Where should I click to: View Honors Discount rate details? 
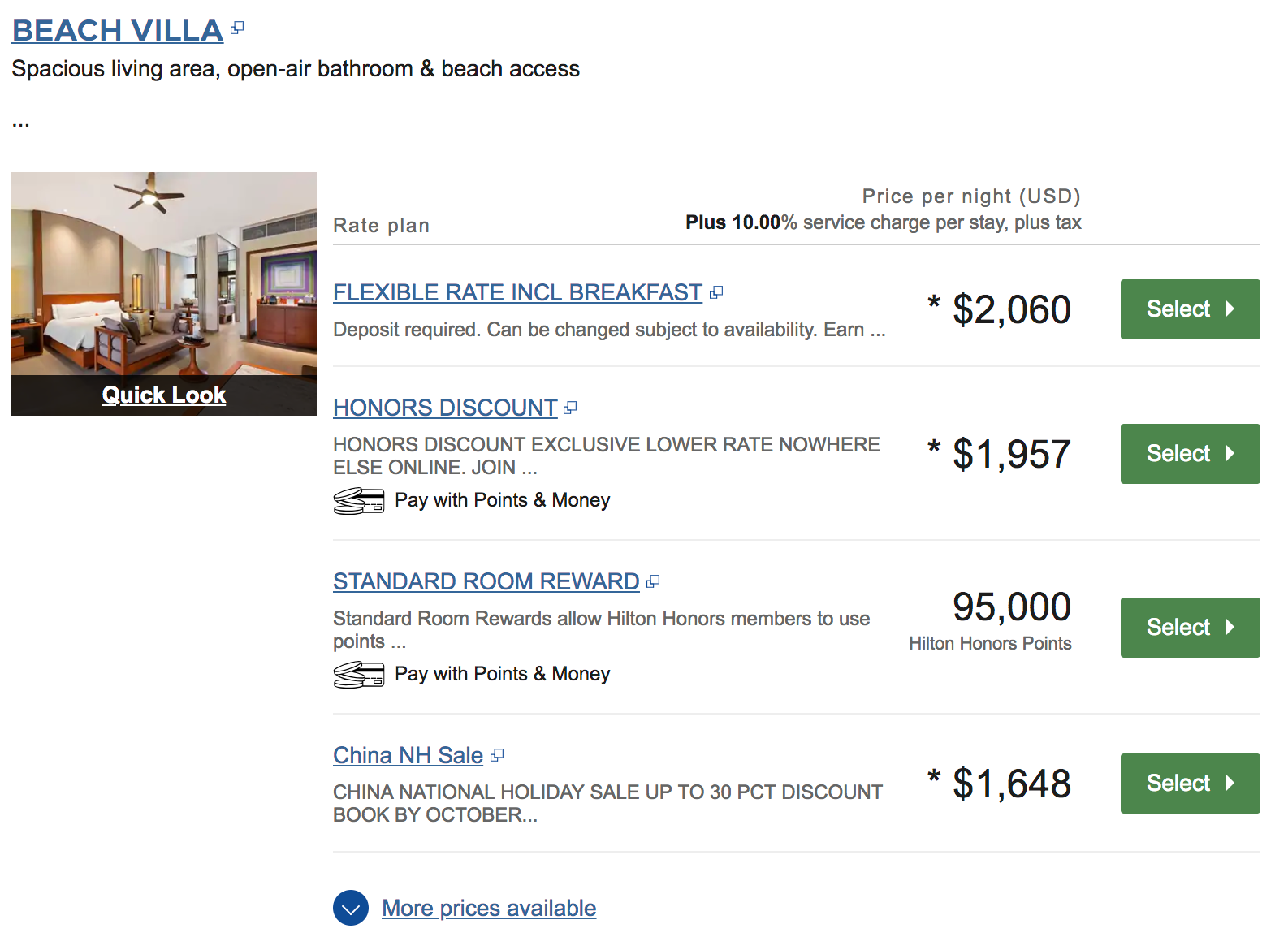tap(445, 408)
